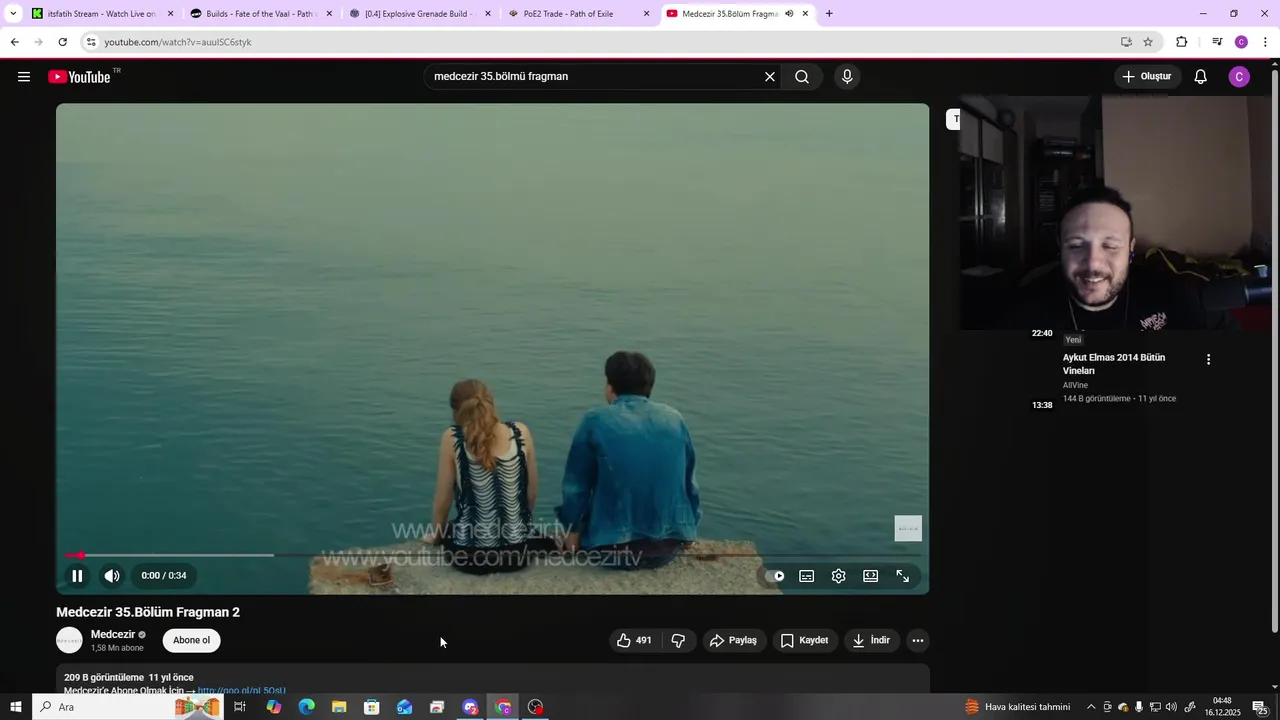Dislike the video
Screen dimensions: 1280x720
pos(678,641)
